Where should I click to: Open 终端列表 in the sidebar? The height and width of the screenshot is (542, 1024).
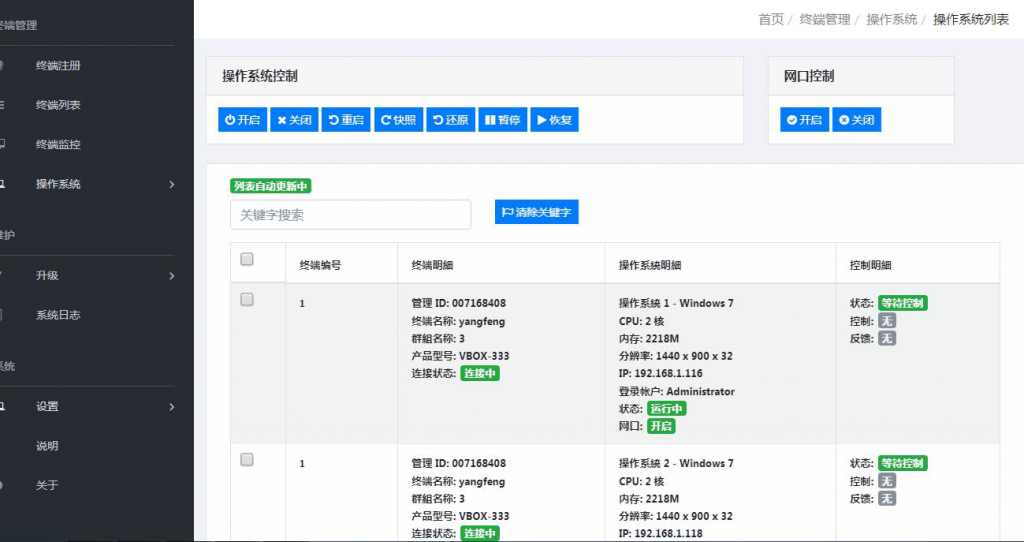click(58, 105)
